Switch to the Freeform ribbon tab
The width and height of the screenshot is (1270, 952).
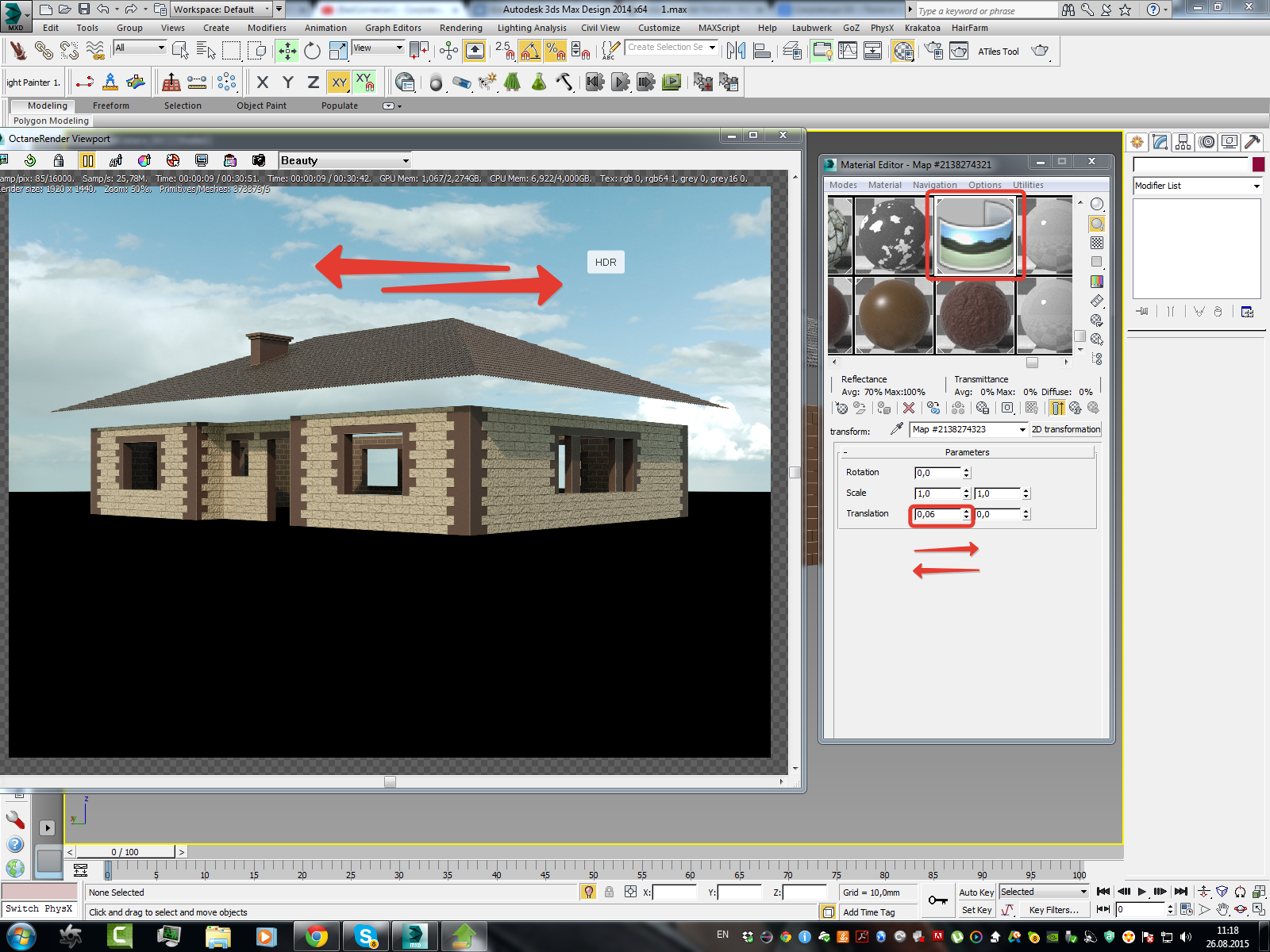pyautogui.click(x=111, y=106)
